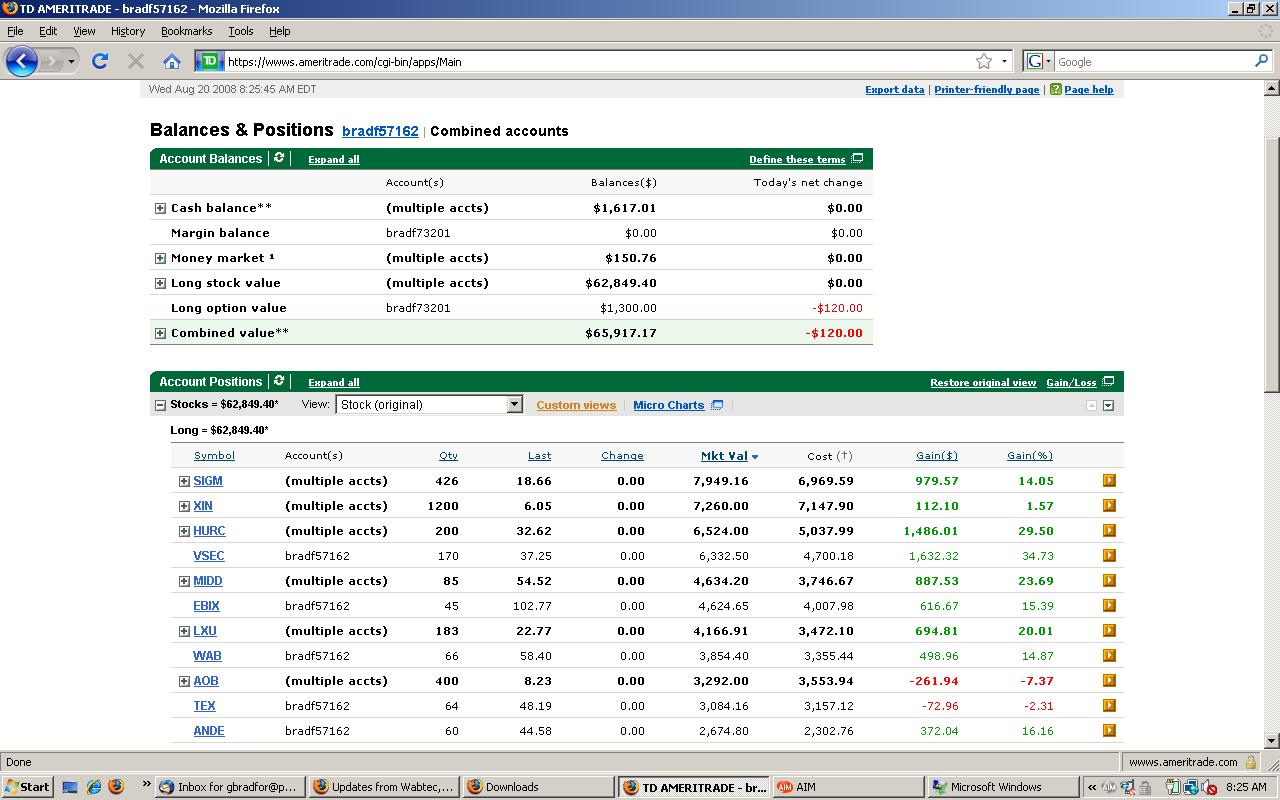
Task: Click the Export data link
Action: 894,90
